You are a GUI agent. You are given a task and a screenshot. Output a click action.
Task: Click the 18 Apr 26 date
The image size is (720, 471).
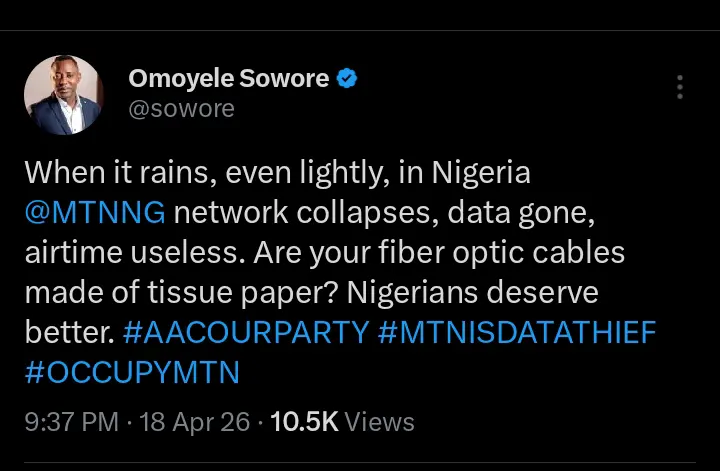(195, 422)
